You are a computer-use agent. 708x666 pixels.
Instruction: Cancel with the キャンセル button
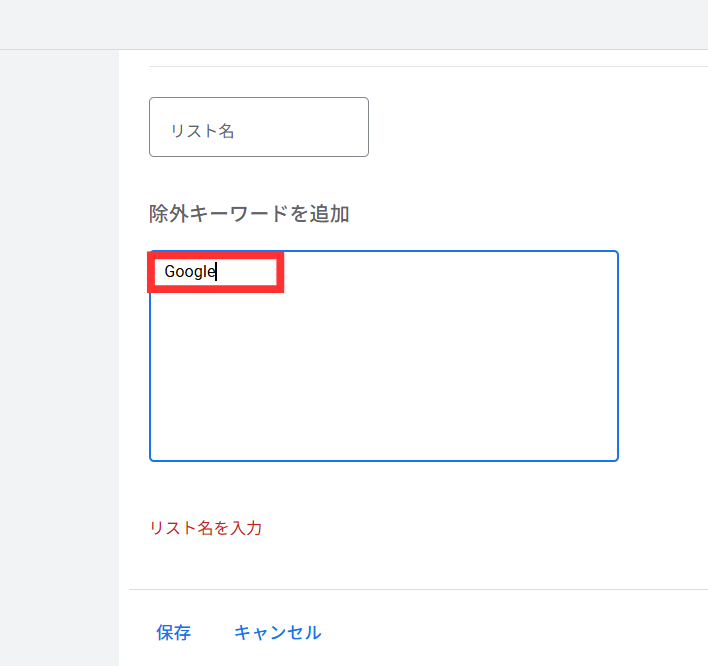point(278,632)
